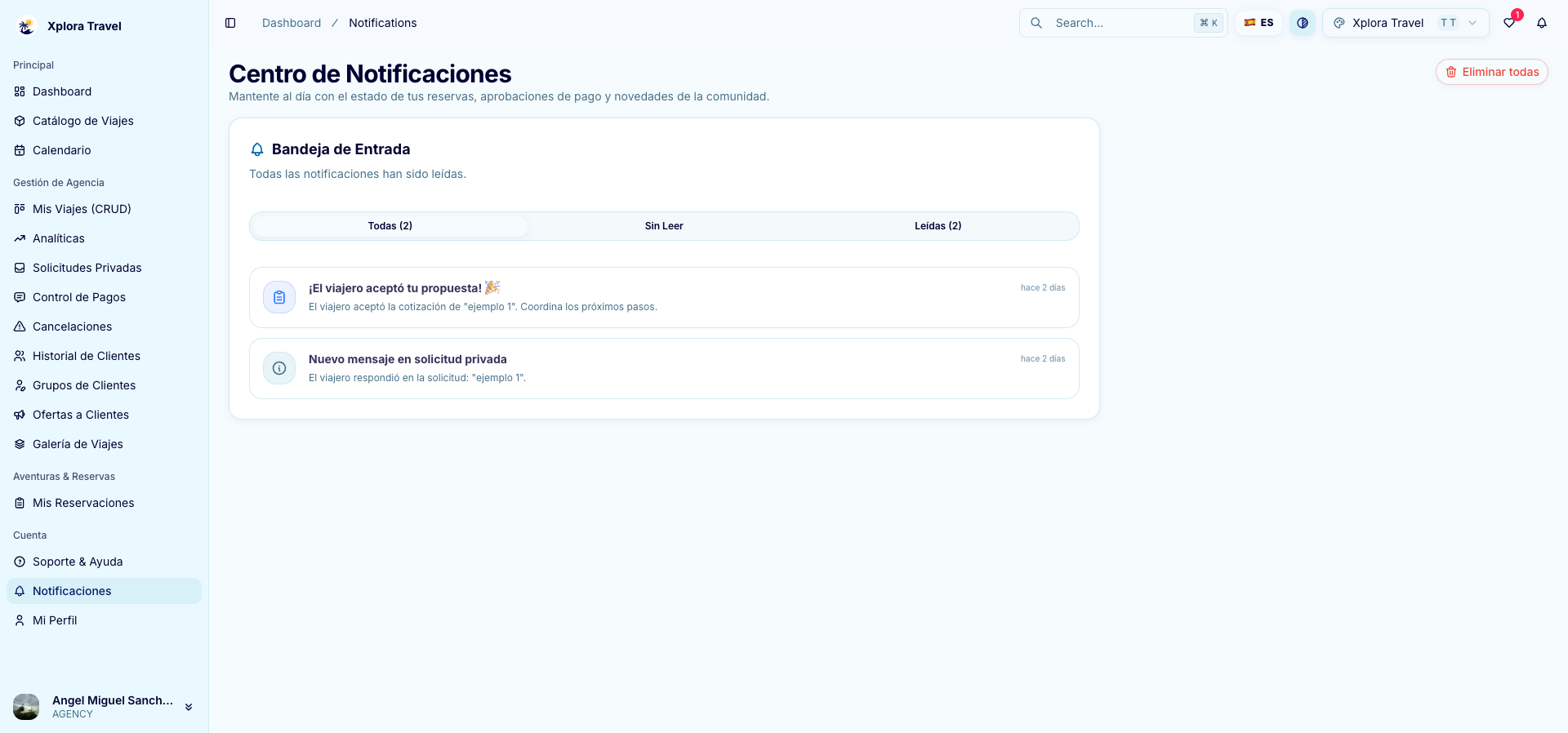Expand the Xplora Travel account dropdown
Screen dimensions: 1568x733
point(1405,23)
